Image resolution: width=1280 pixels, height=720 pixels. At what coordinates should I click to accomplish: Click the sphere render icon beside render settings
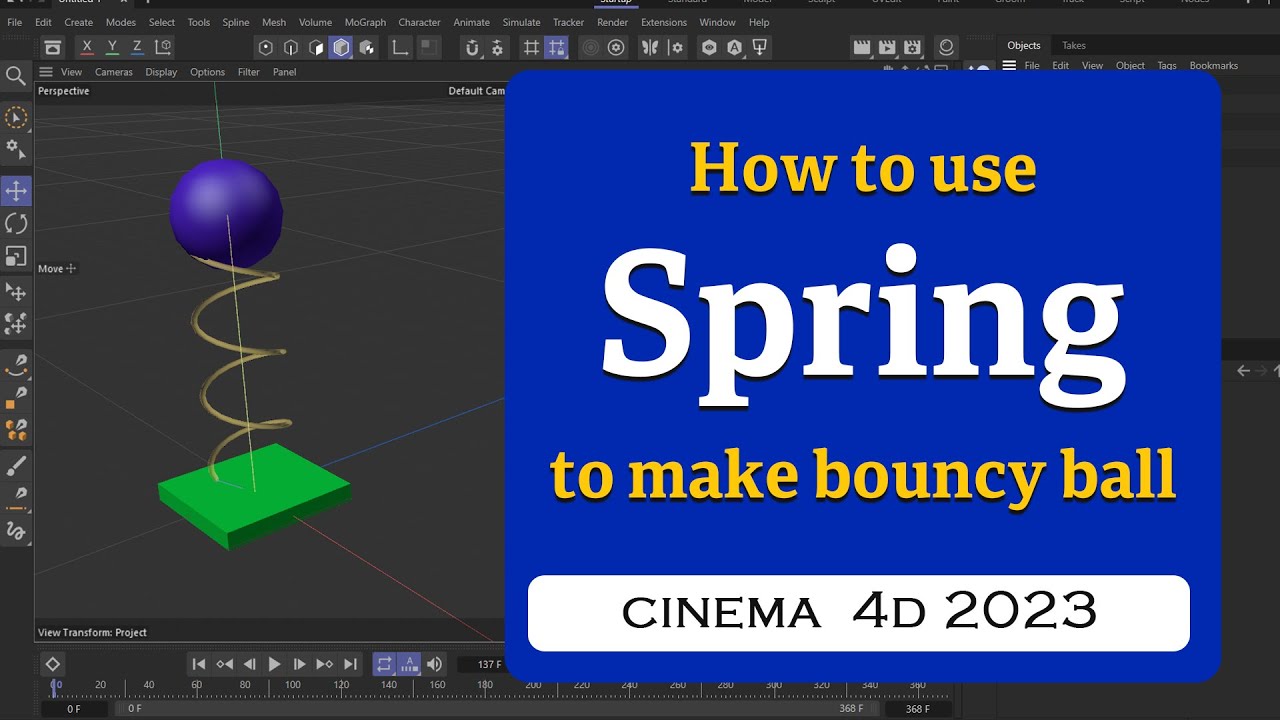(x=945, y=47)
